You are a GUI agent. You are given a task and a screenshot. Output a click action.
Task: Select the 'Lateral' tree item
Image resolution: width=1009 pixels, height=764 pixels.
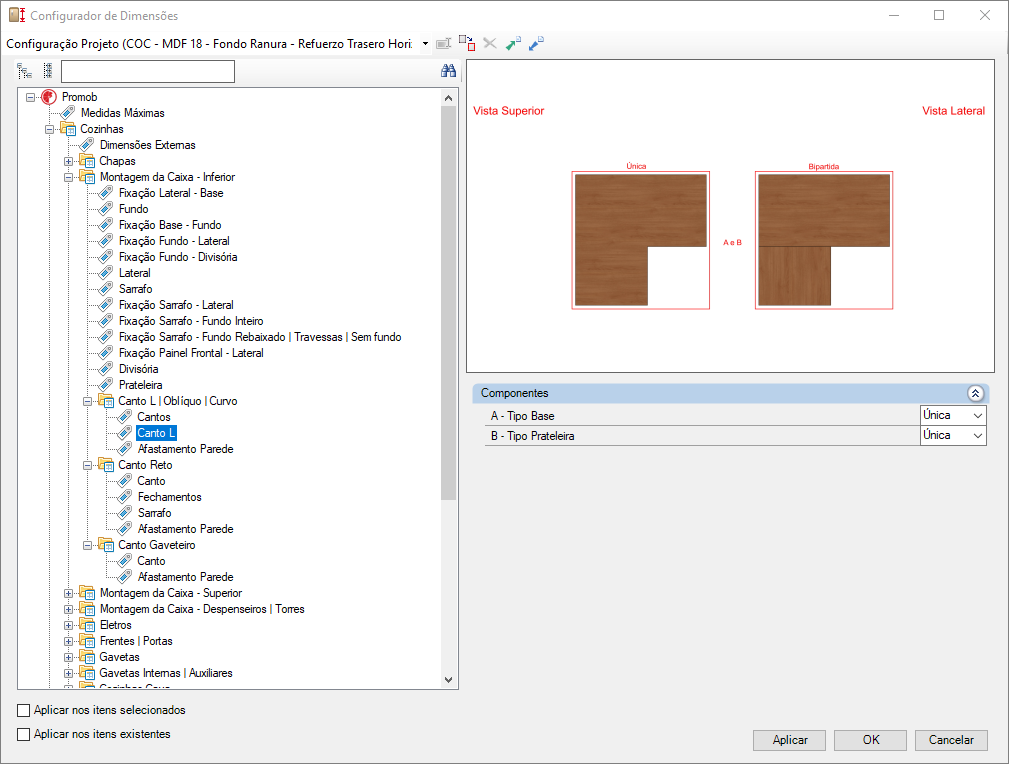[x=134, y=274]
